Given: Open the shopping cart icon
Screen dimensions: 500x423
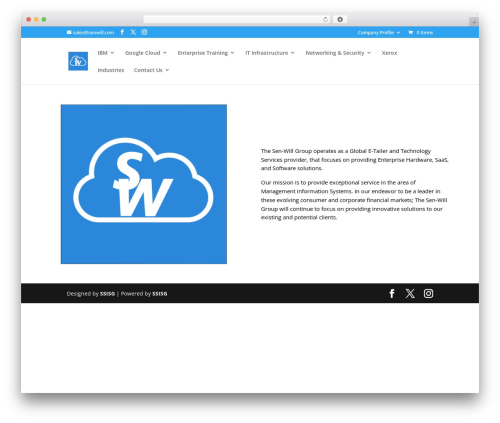Looking at the screenshot, I should [410, 32].
